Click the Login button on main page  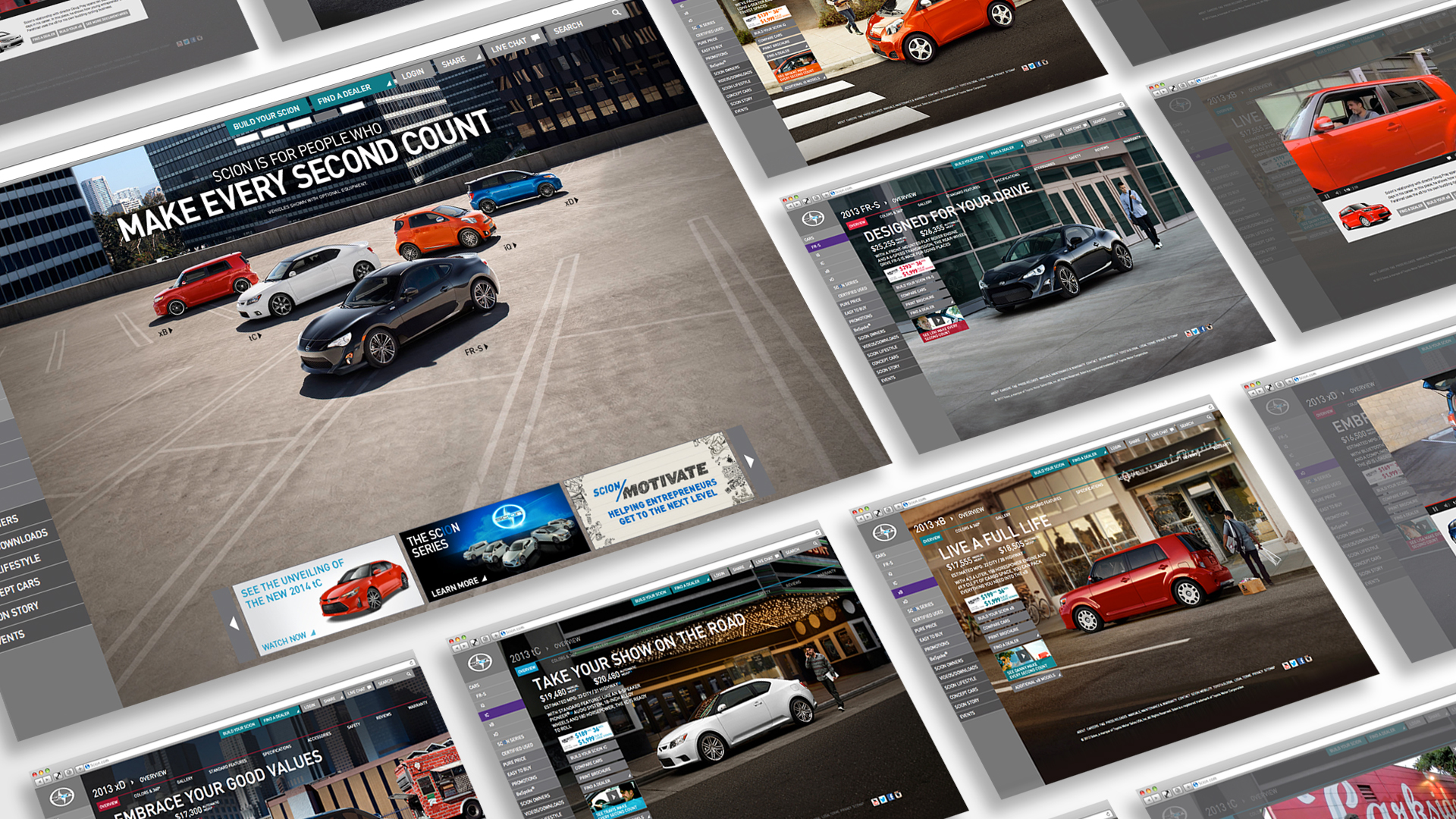pyautogui.click(x=413, y=74)
